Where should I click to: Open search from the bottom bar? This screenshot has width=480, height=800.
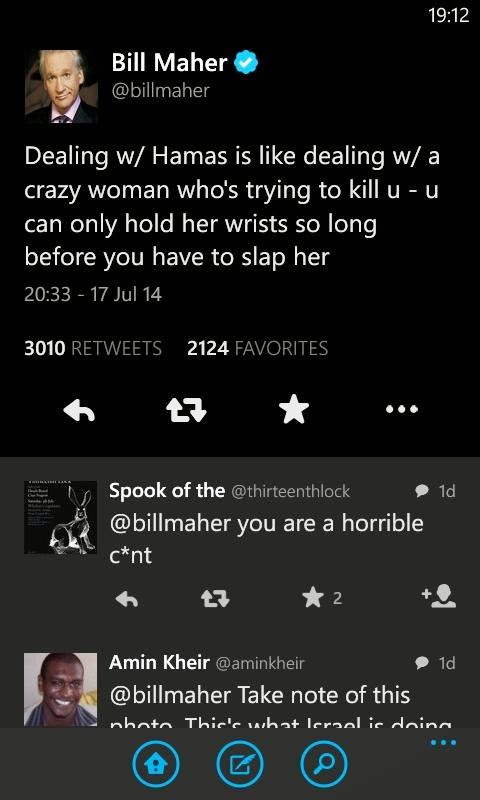coord(324,764)
